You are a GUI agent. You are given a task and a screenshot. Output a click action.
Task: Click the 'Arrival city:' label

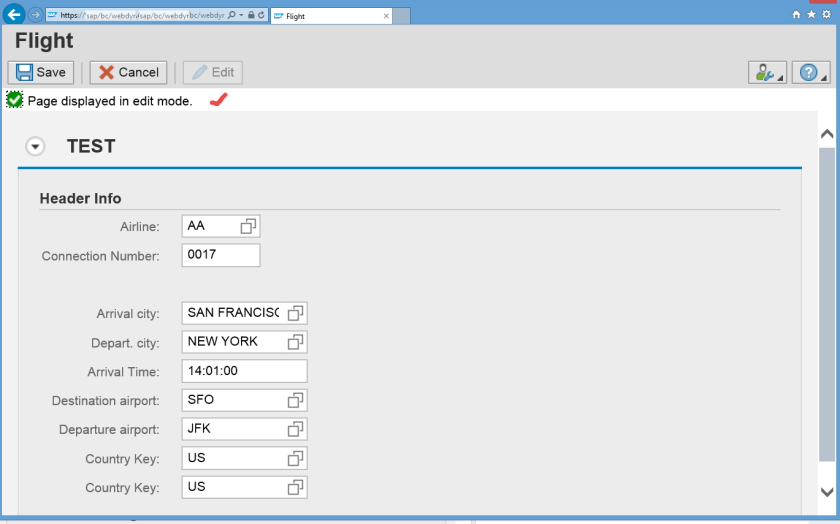[128, 313]
